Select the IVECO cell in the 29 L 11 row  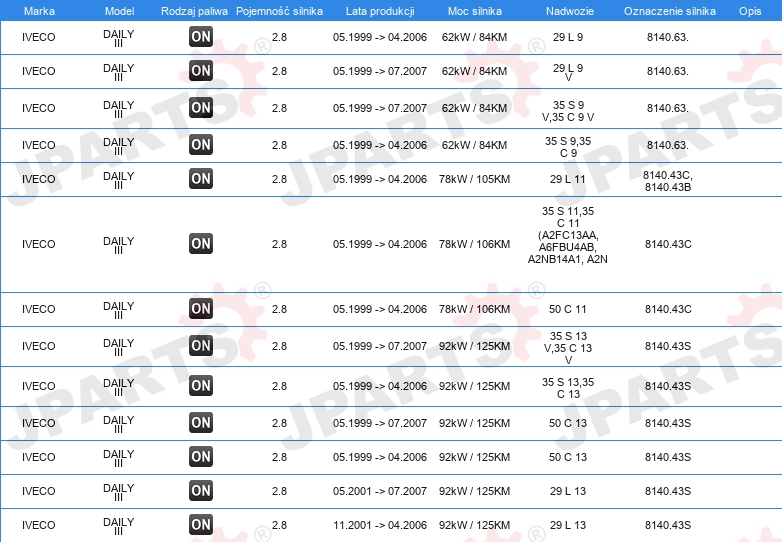[x=38, y=179]
